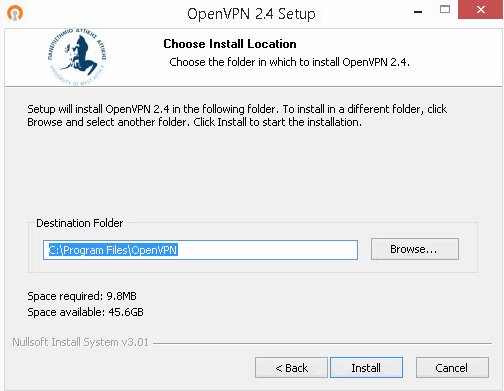Click the Nullsoft Install System v3.01 text
Screen dimensions: 504x391
[x=80, y=342]
